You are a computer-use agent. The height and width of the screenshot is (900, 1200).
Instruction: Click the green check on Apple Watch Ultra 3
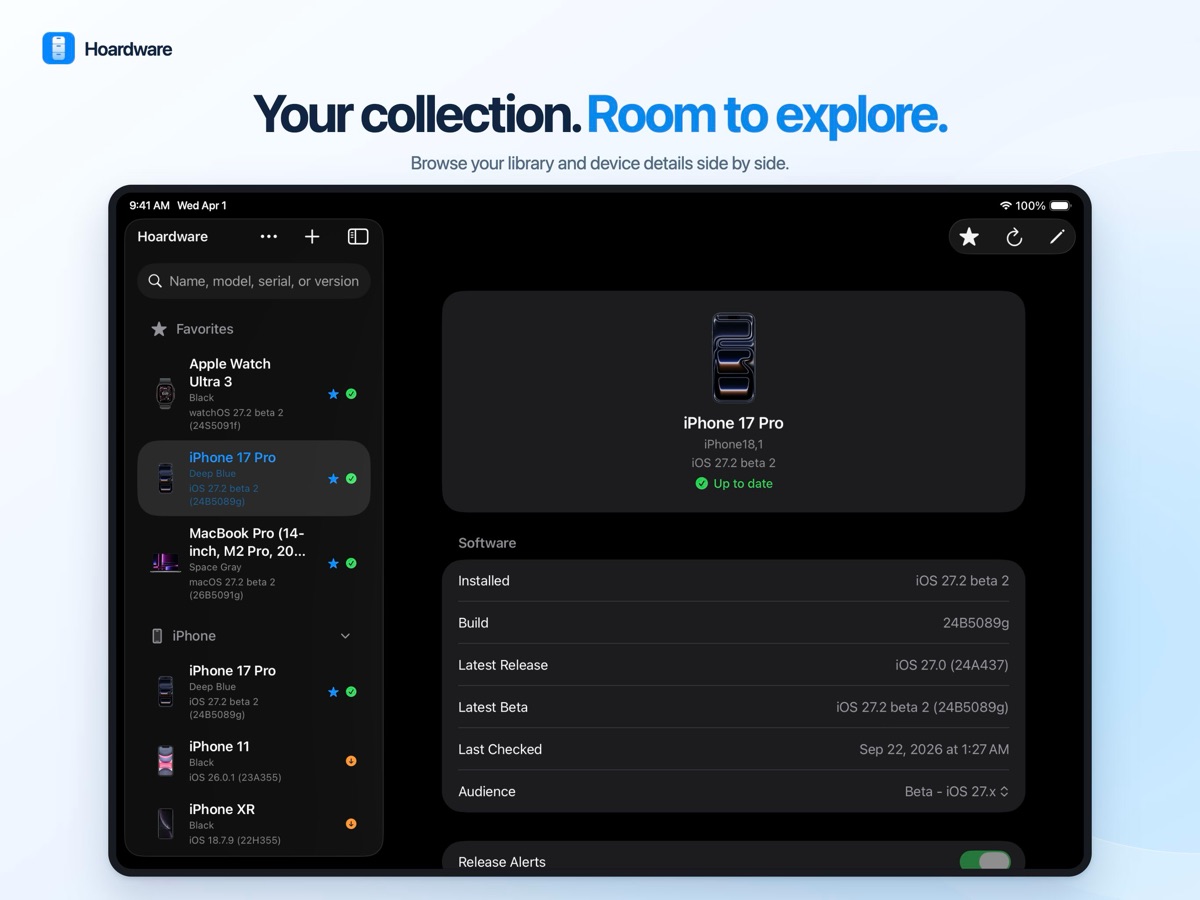click(x=351, y=394)
